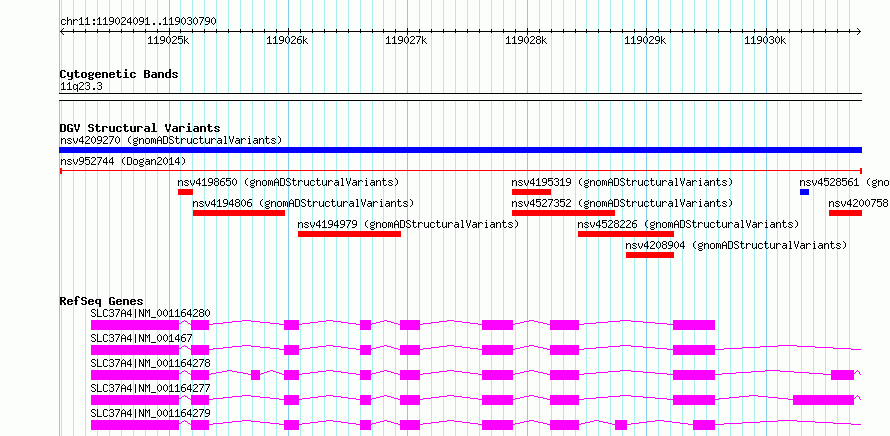Click the 119025k ruler tick label
The image size is (890, 436).
[x=168, y=40]
